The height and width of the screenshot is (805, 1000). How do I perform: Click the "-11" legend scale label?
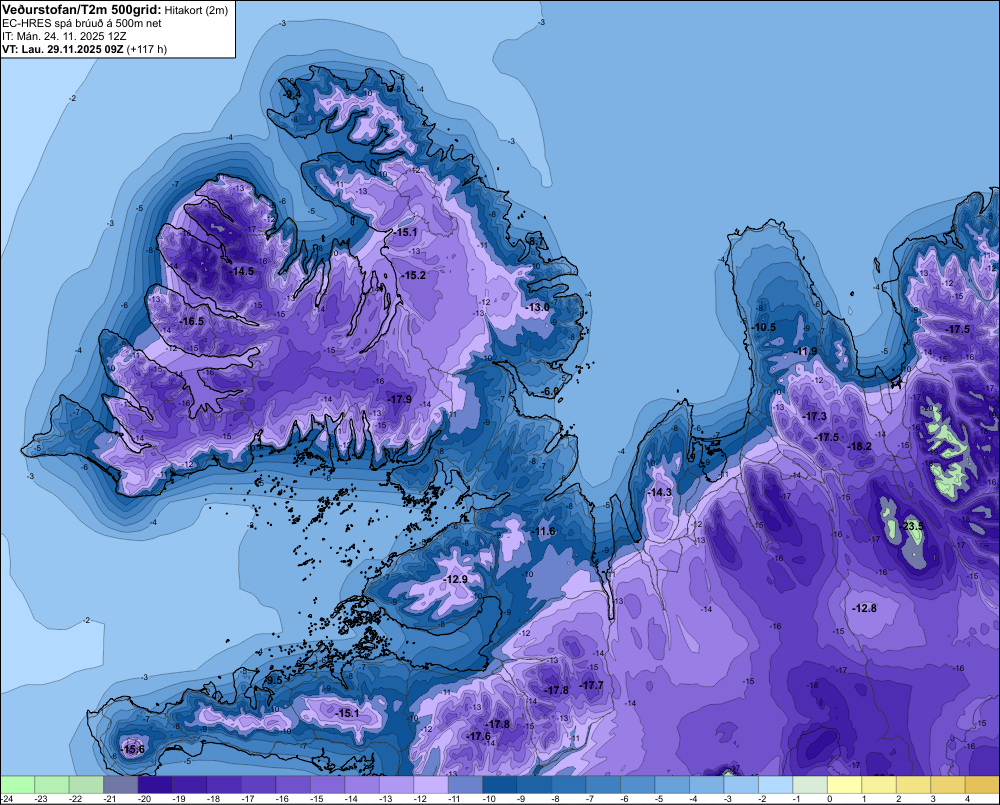click(x=454, y=799)
